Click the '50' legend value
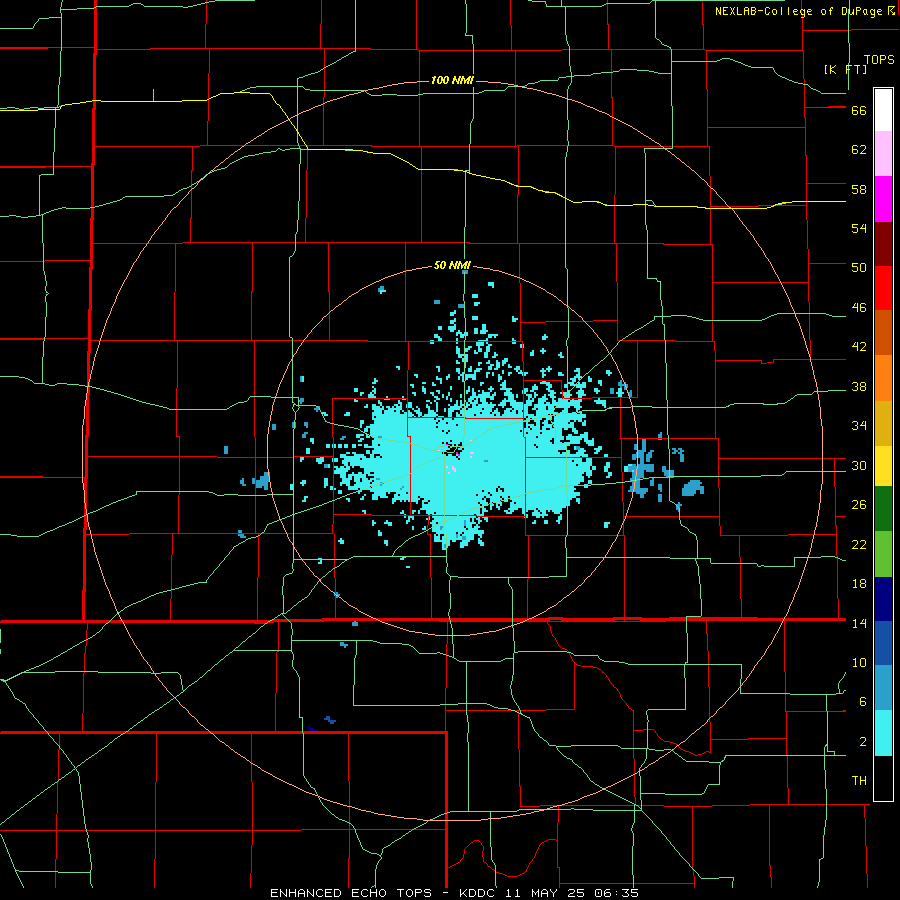The width and height of the screenshot is (900, 900). pyautogui.click(x=859, y=268)
